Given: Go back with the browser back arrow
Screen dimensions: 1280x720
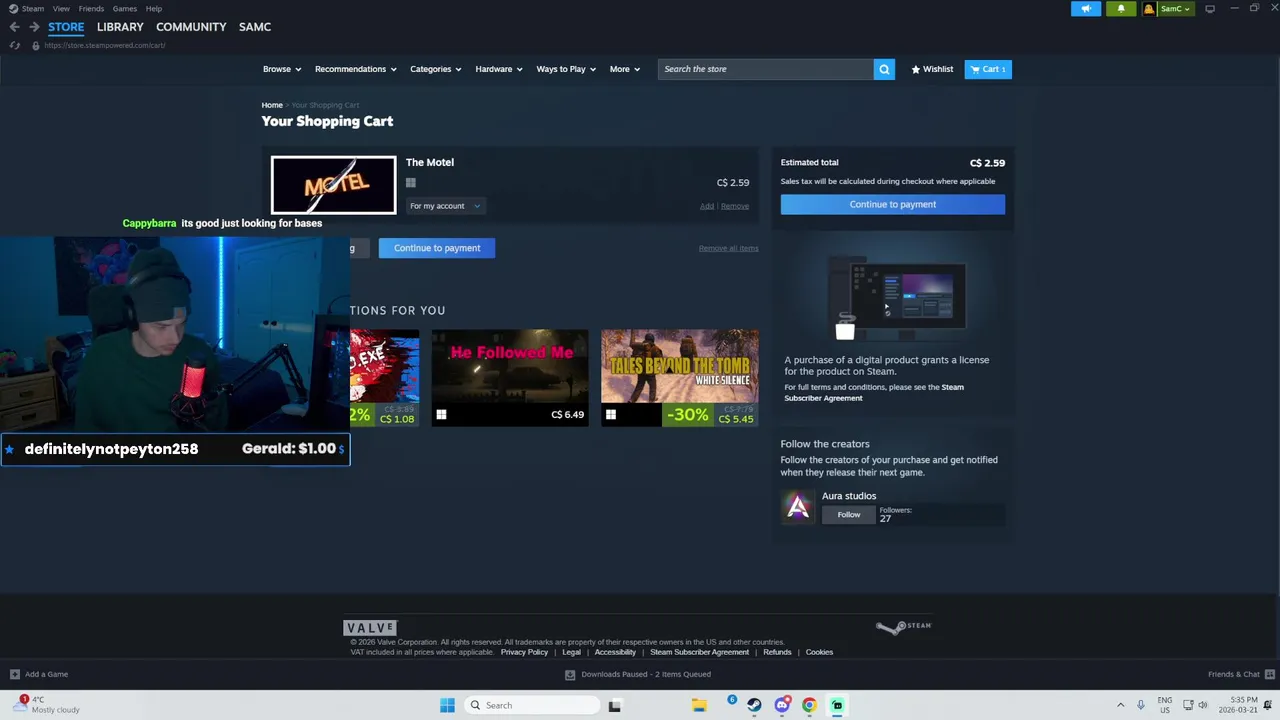Looking at the screenshot, I should tap(14, 27).
